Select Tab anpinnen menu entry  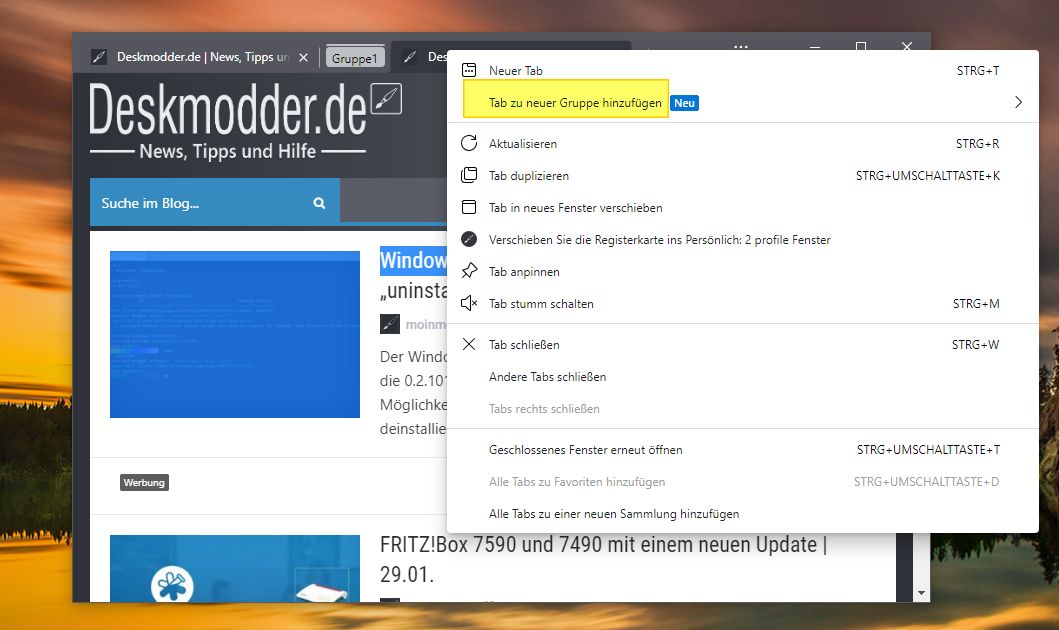(x=743, y=271)
